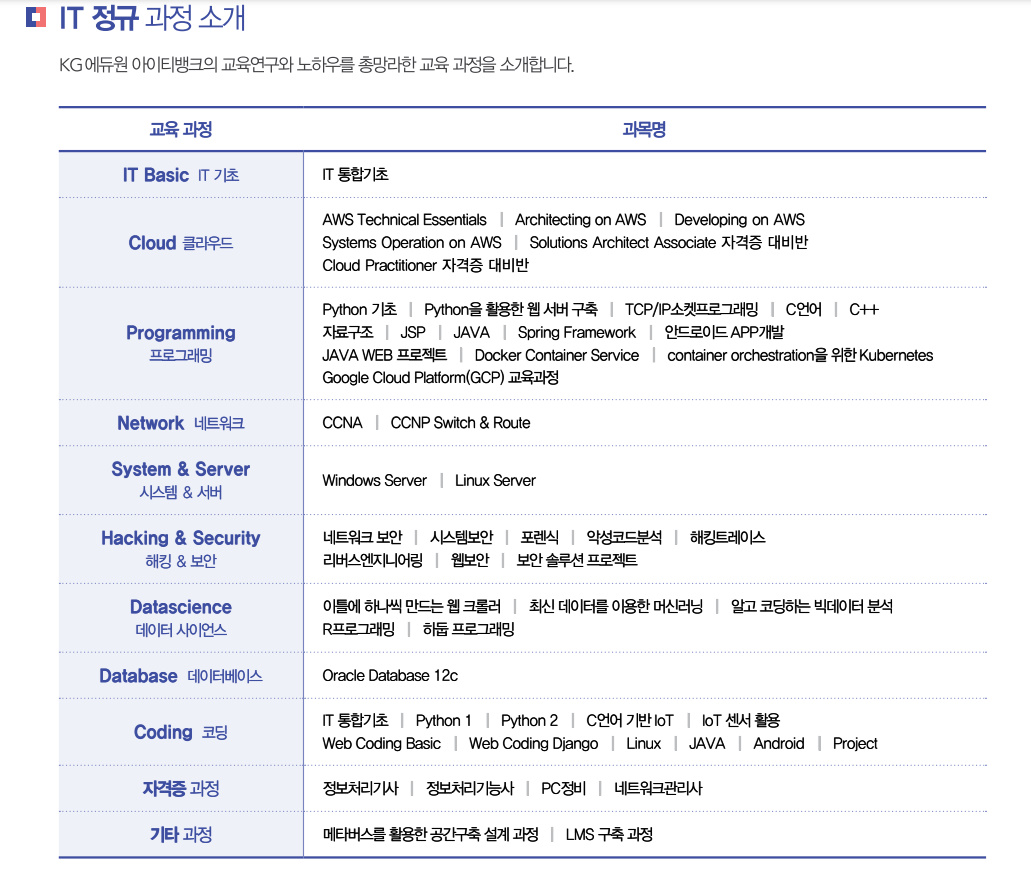Viewport: 1031px width, 871px height.
Task: Click container orchestration을 위한 Kubernetes
Action: coord(800,356)
